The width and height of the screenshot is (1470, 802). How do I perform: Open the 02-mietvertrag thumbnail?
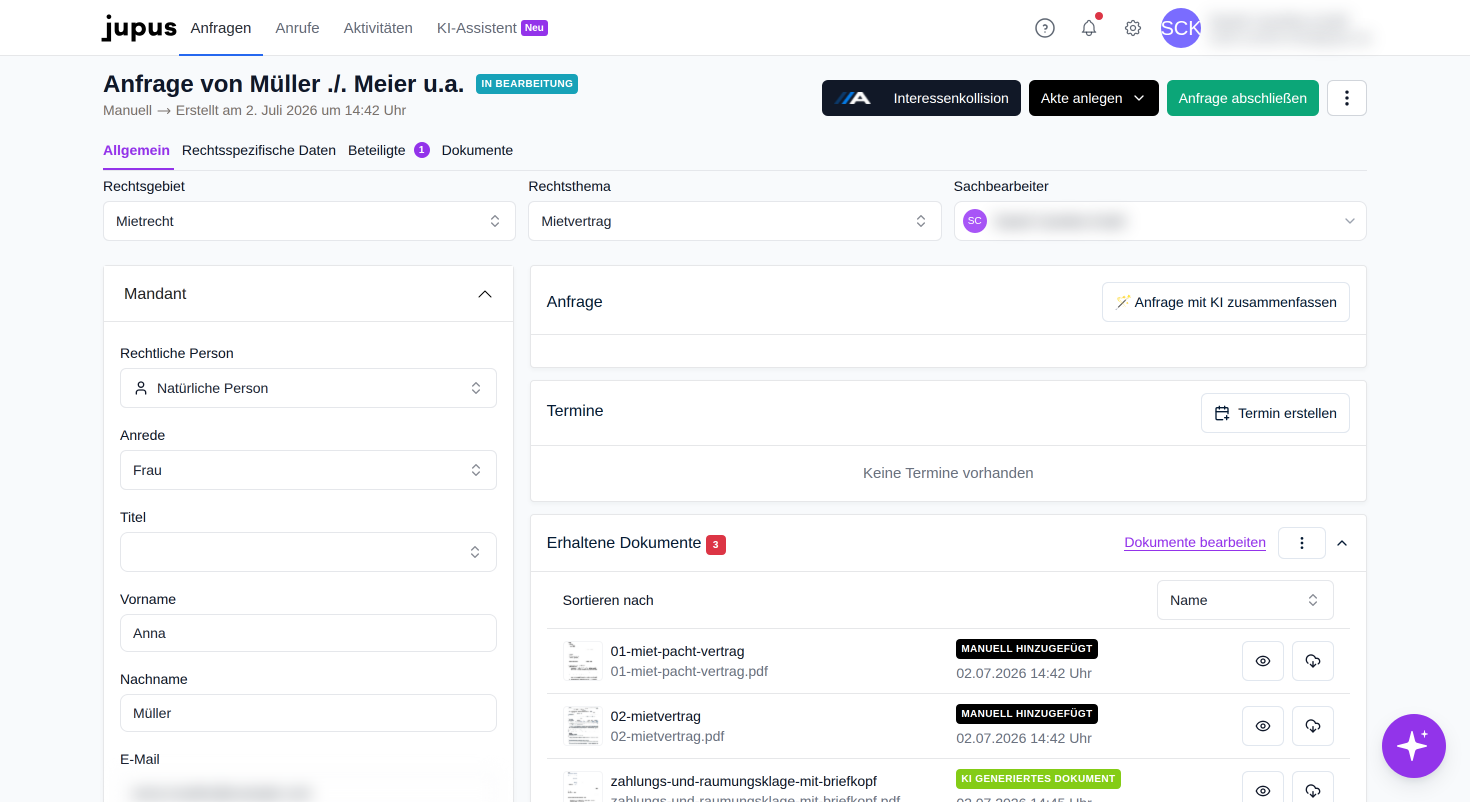583,726
